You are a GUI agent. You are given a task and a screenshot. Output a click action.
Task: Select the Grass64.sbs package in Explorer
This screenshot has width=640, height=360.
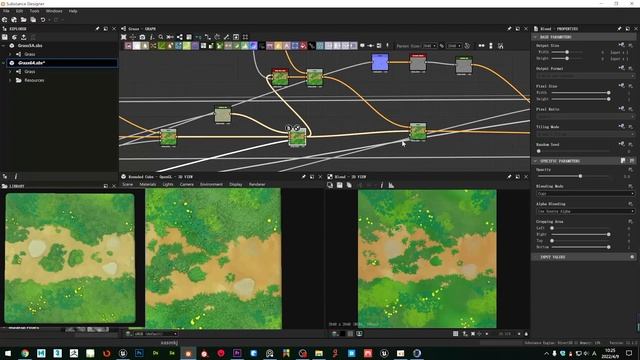pyautogui.click(x=62, y=63)
